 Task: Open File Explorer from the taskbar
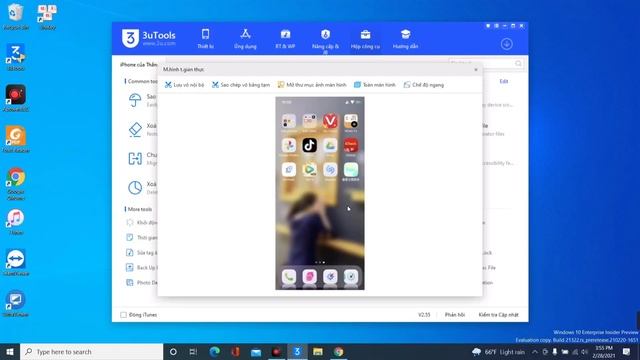(x=318, y=352)
